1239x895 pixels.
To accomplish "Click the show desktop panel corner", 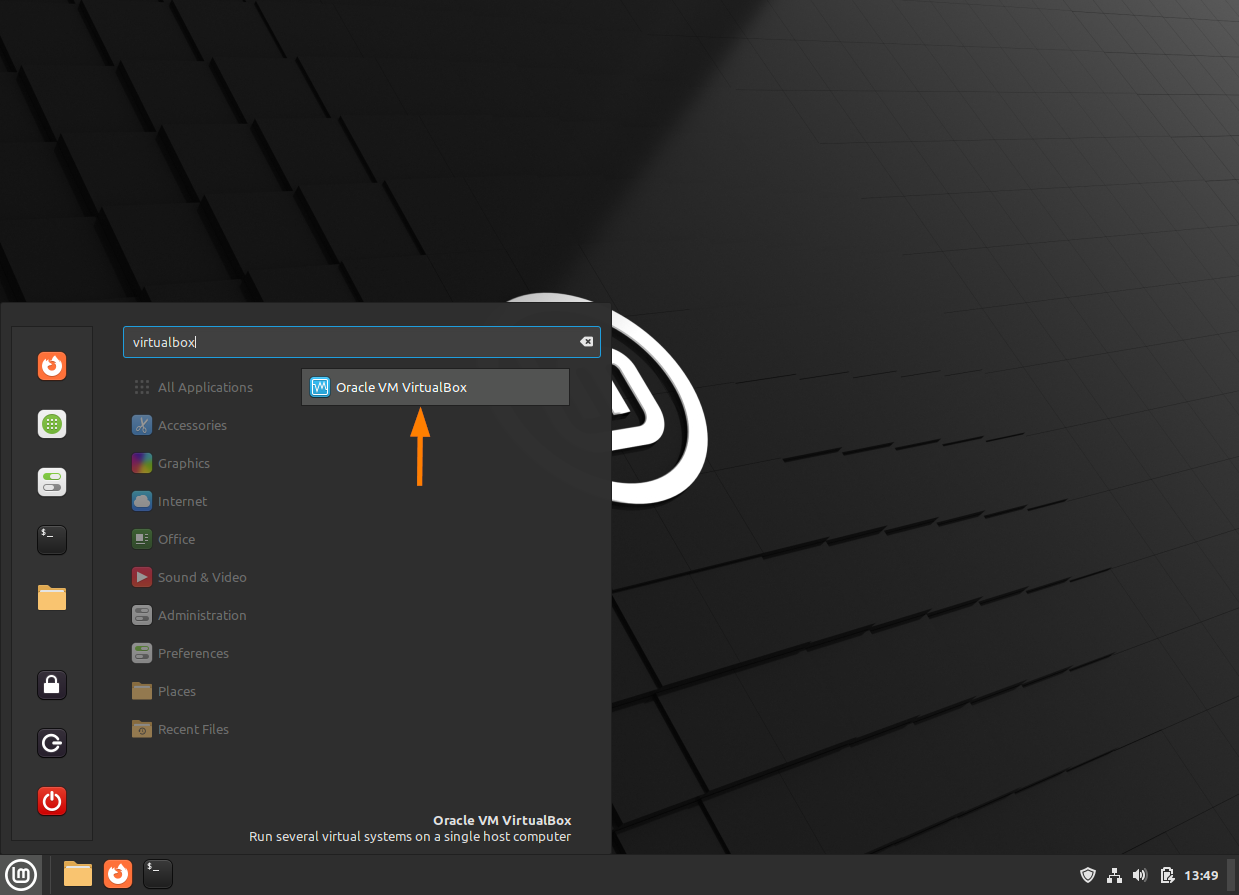I will 1232,875.
